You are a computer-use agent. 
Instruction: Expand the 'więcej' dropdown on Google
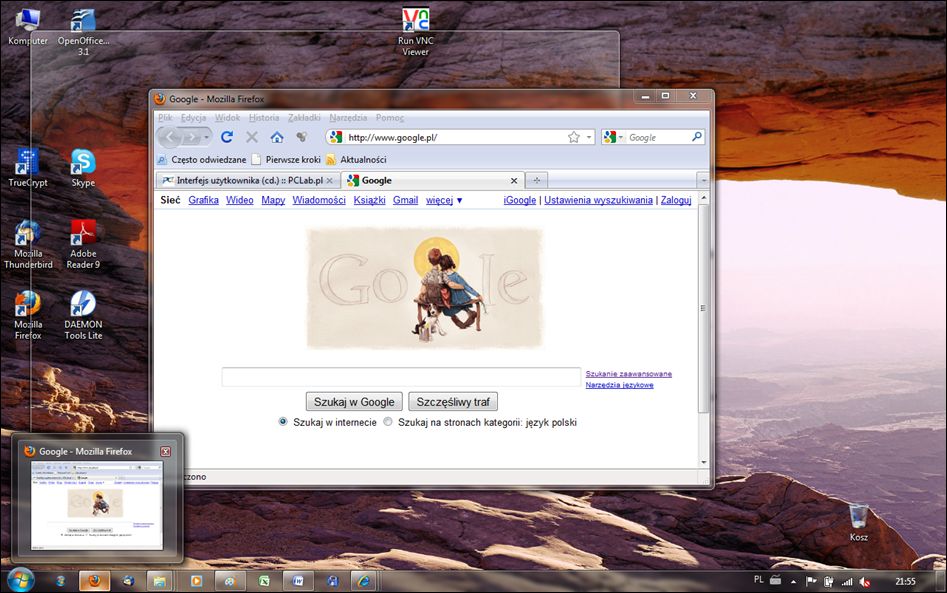pos(444,200)
